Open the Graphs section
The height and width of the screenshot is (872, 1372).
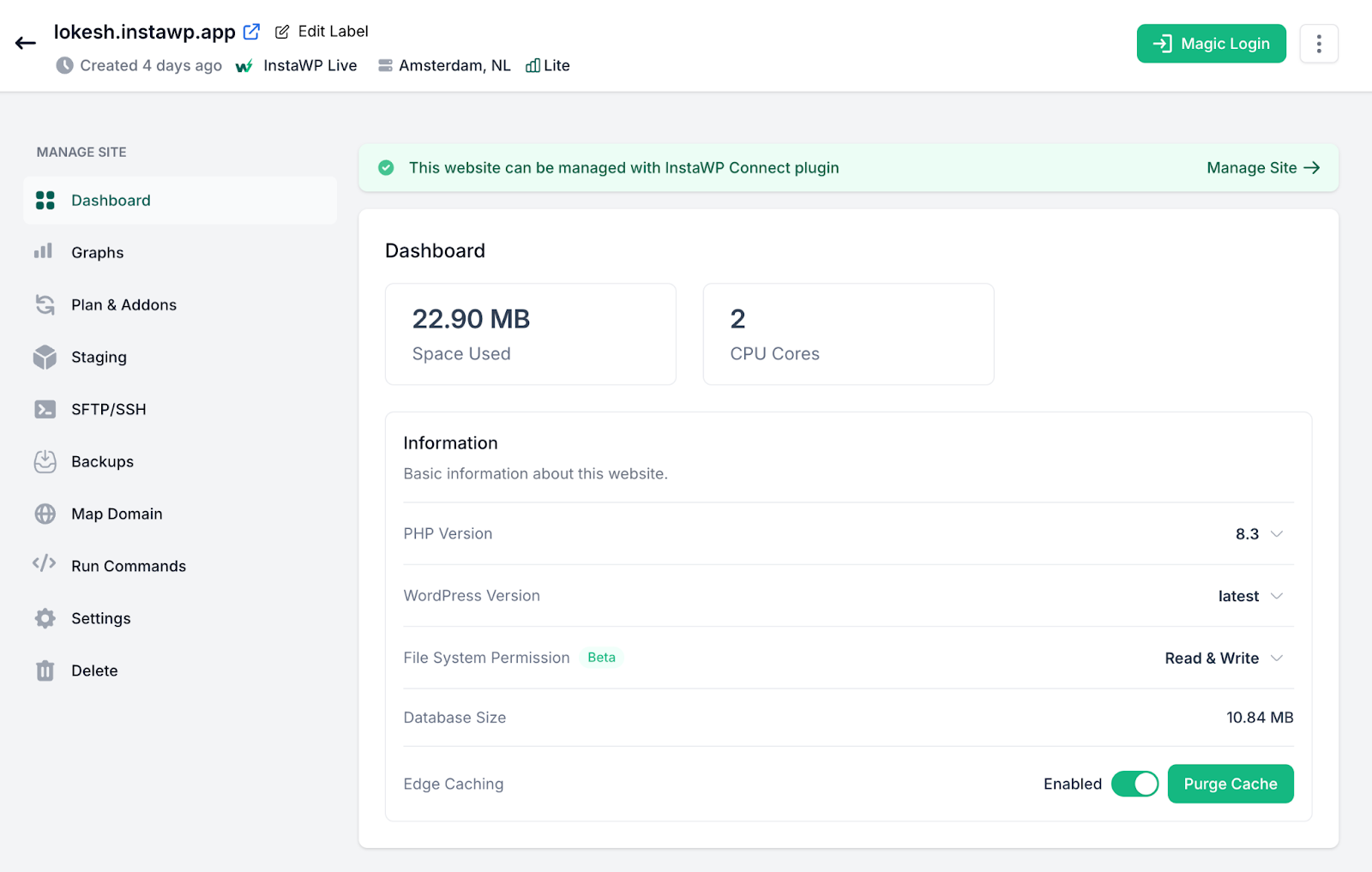click(180, 253)
